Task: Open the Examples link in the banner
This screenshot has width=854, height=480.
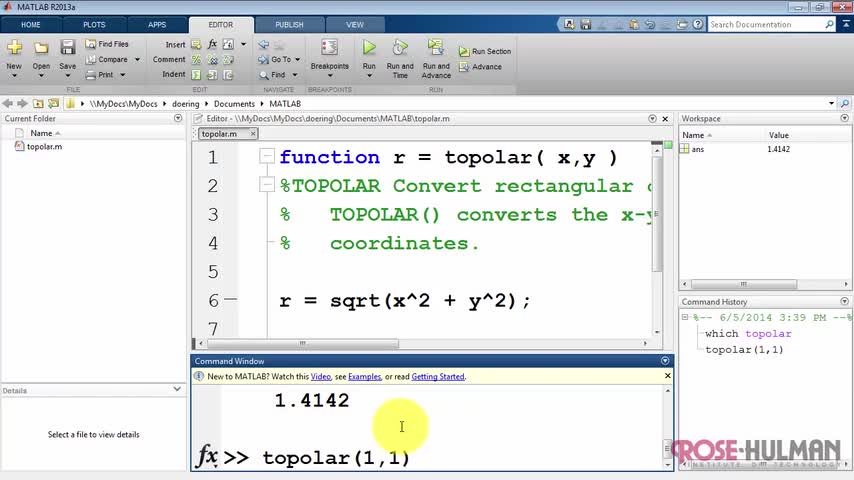Action: (x=364, y=376)
